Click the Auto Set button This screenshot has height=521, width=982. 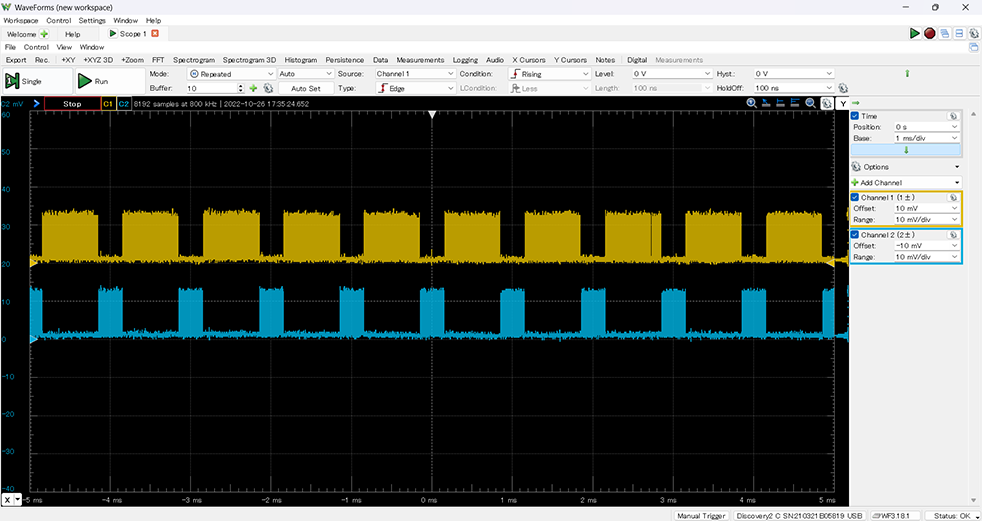306,89
